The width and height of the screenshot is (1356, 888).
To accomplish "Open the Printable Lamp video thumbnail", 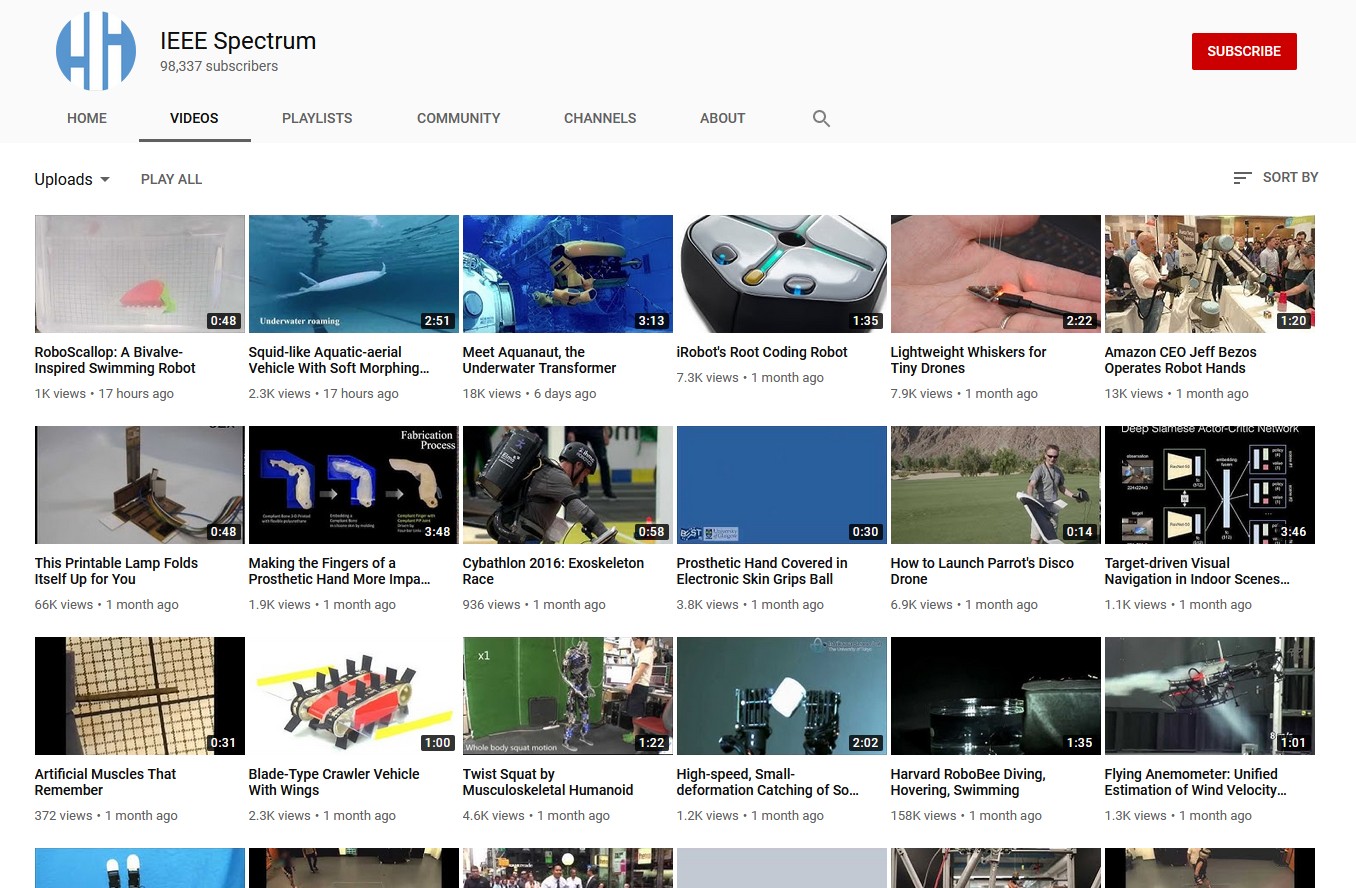I will coord(140,485).
